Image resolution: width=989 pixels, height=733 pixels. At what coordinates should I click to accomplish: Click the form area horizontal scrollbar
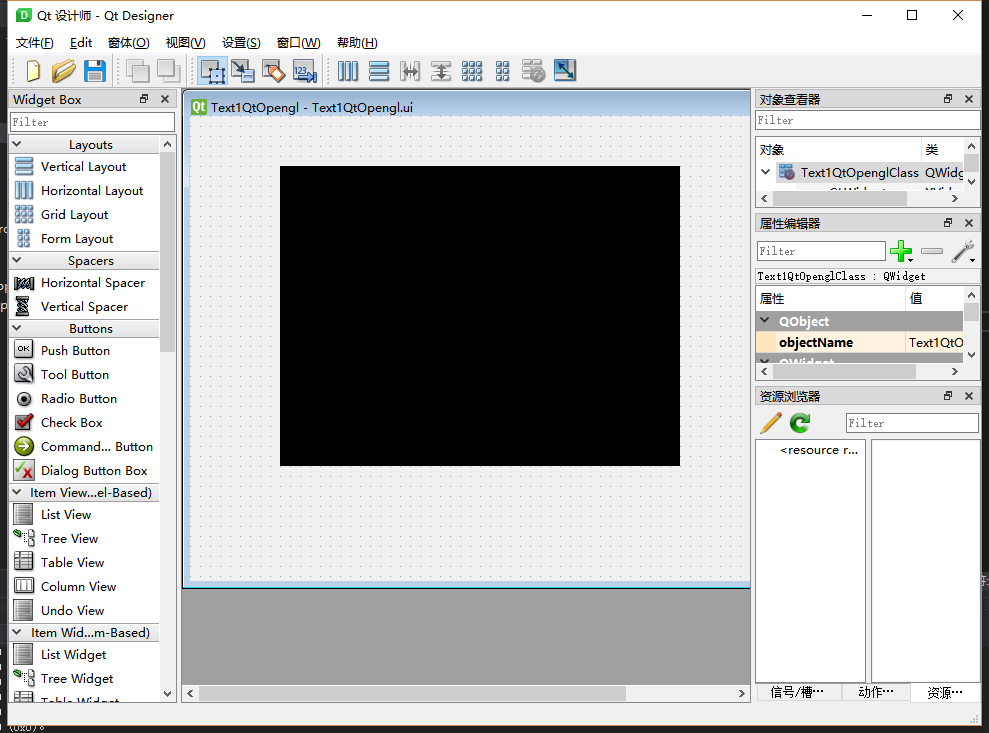tap(413, 693)
